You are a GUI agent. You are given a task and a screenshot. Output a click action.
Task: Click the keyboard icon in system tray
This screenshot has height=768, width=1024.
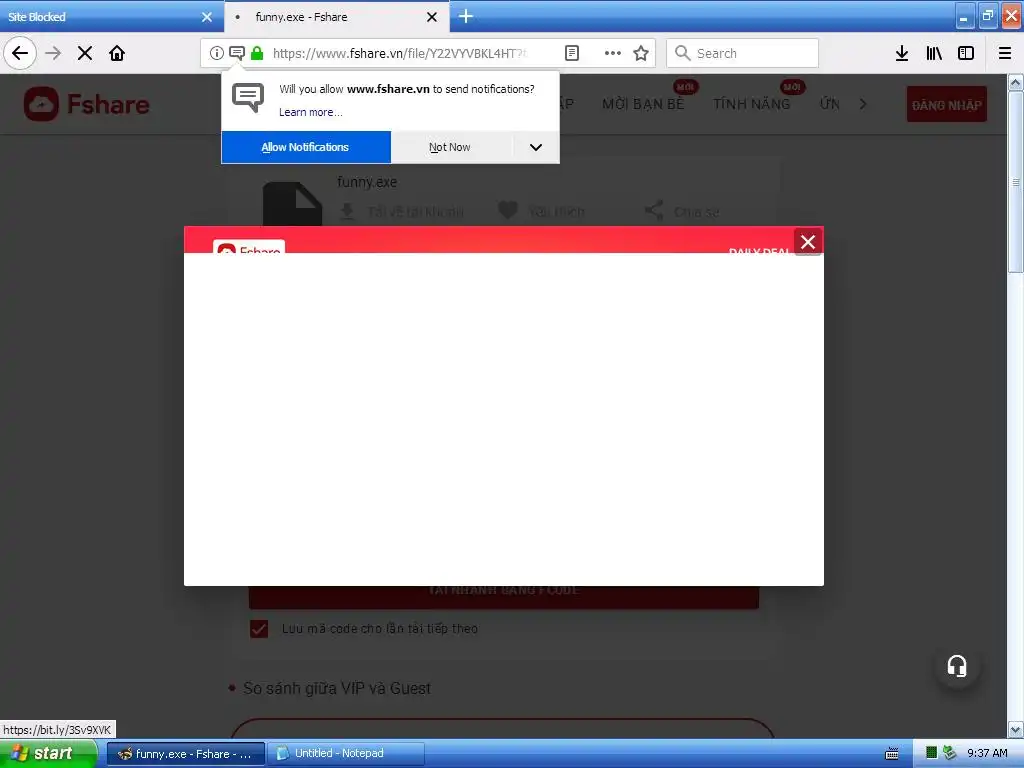[891, 754]
